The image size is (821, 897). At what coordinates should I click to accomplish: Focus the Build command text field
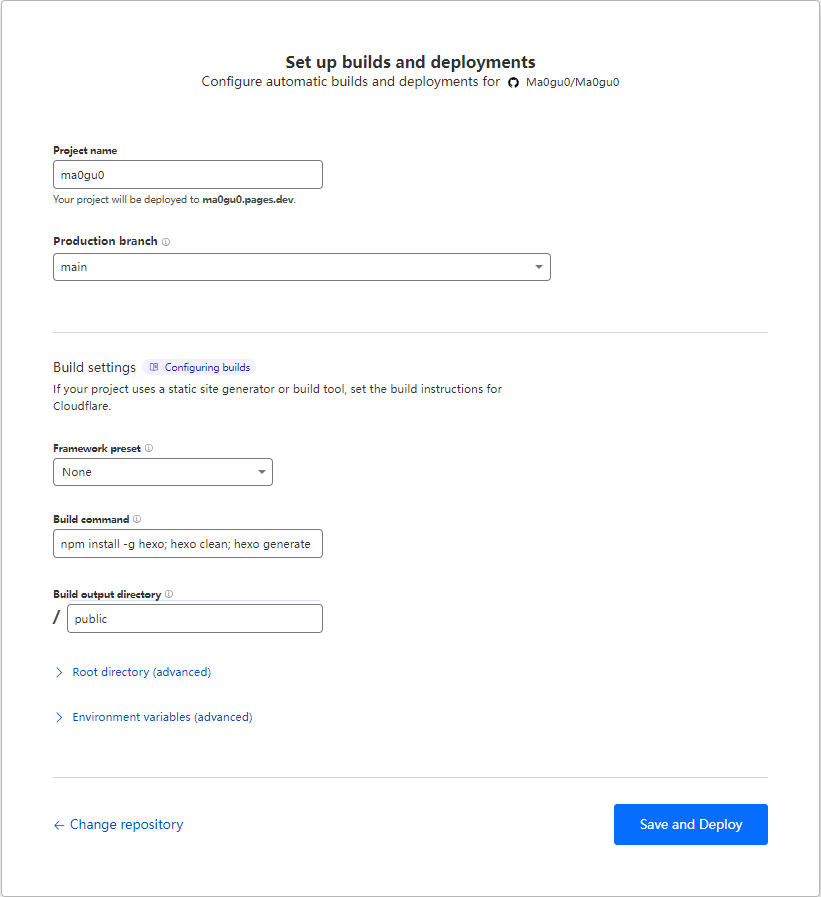tap(188, 543)
